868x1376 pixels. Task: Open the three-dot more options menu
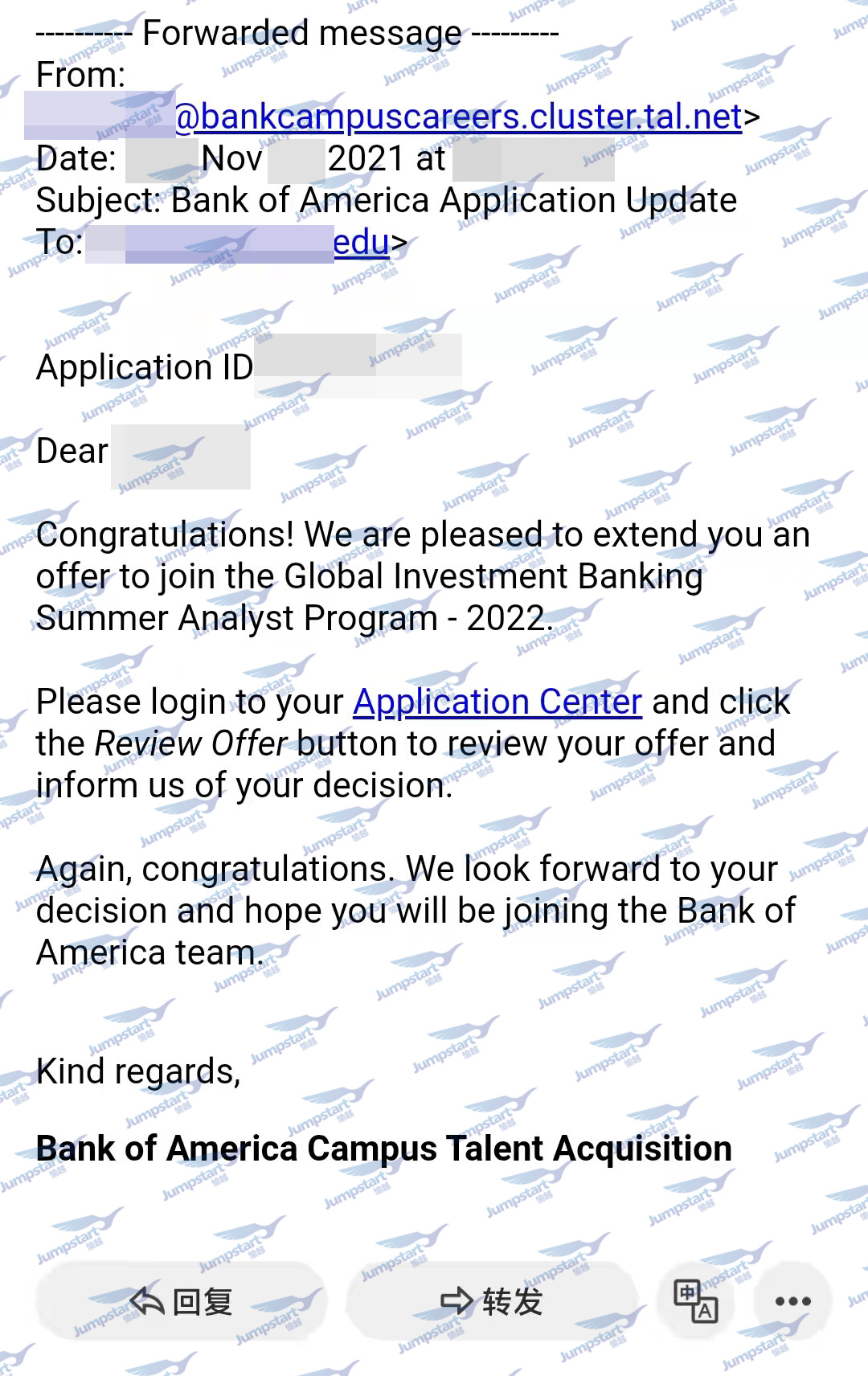tap(792, 1301)
